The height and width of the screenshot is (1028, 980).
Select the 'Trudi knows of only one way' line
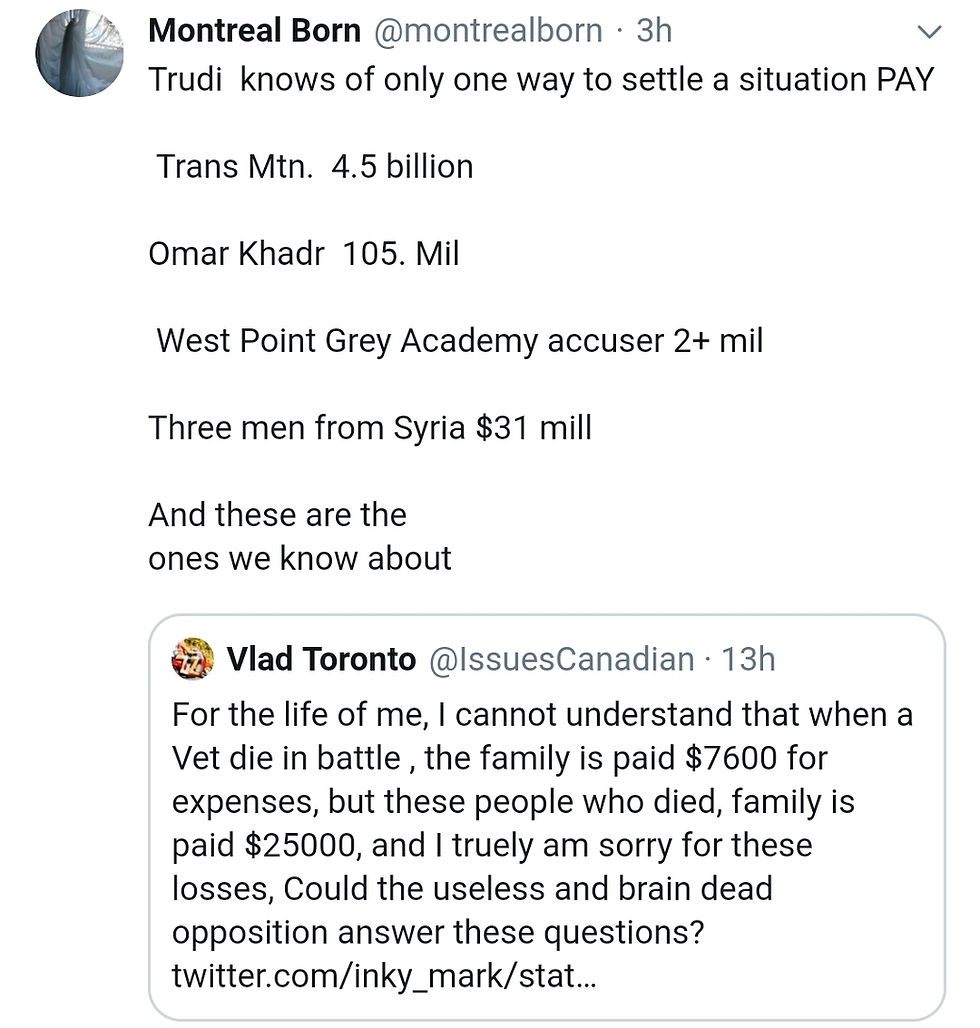coord(541,80)
